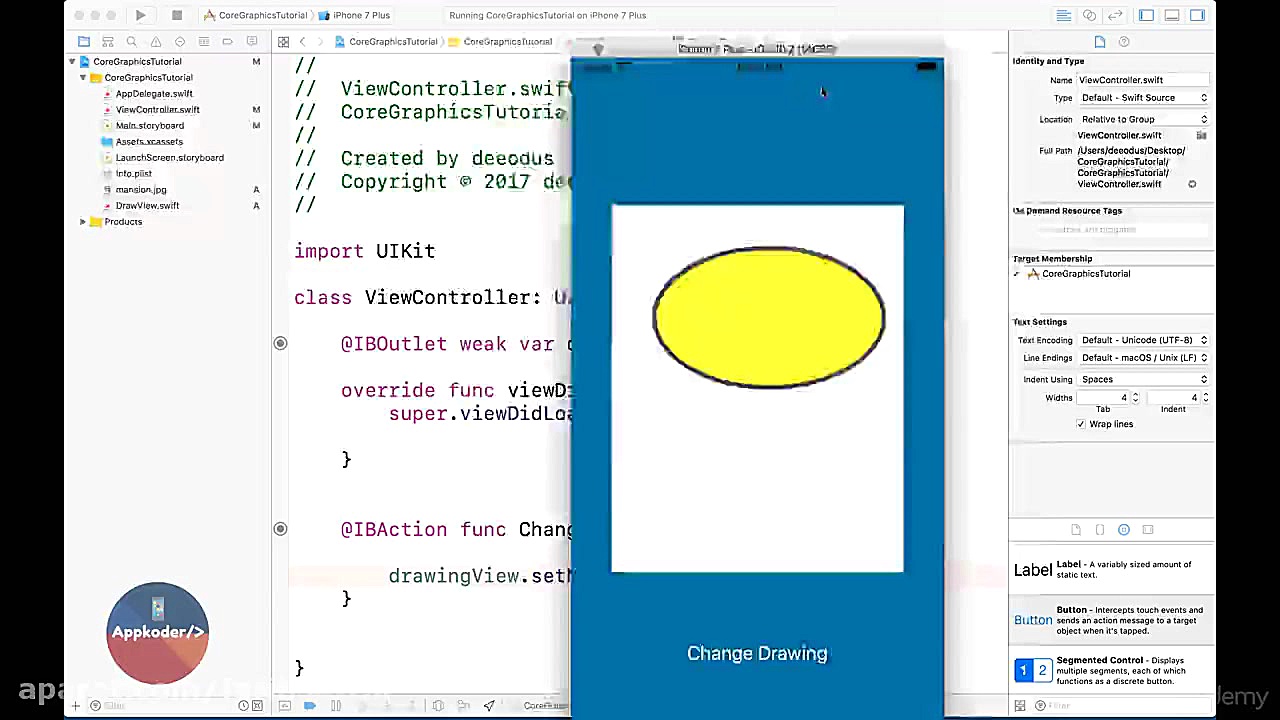This screenshot has width=1280, height=720.
Task: Choose the iPhone 7 Plus destination
Action: [x=354, y=15]
